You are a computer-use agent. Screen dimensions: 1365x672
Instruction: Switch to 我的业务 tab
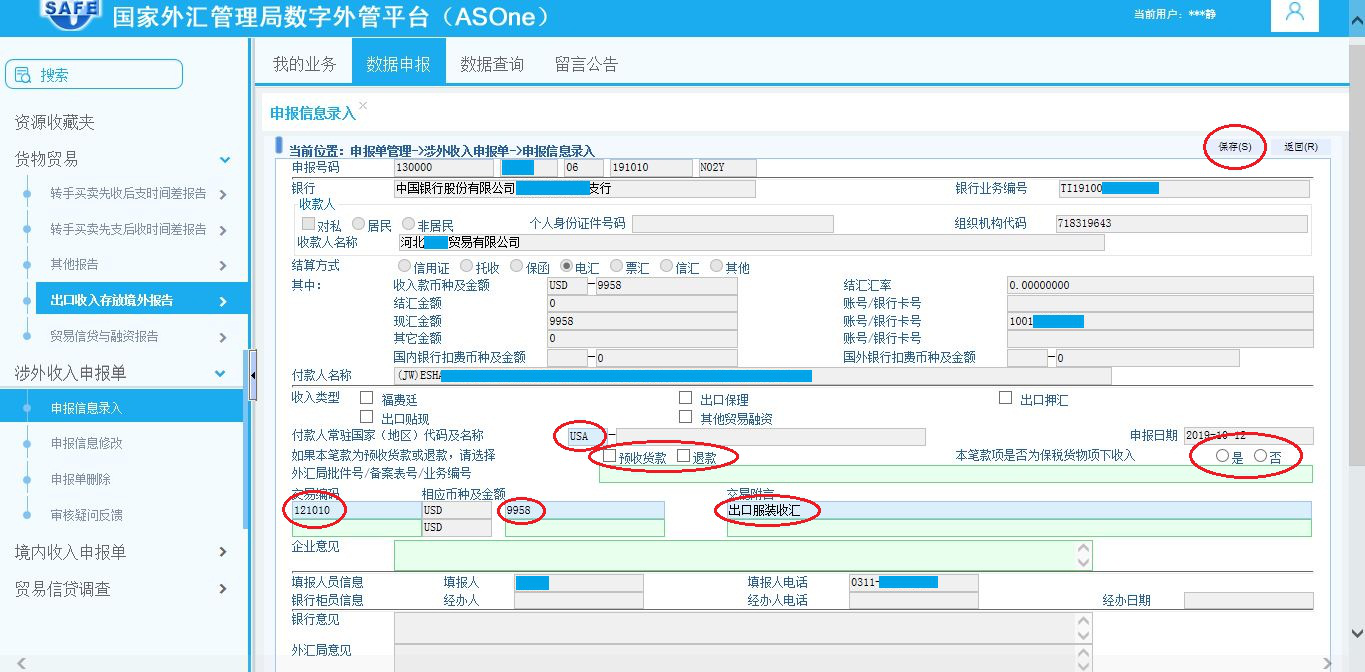click(x=305, y=64)
